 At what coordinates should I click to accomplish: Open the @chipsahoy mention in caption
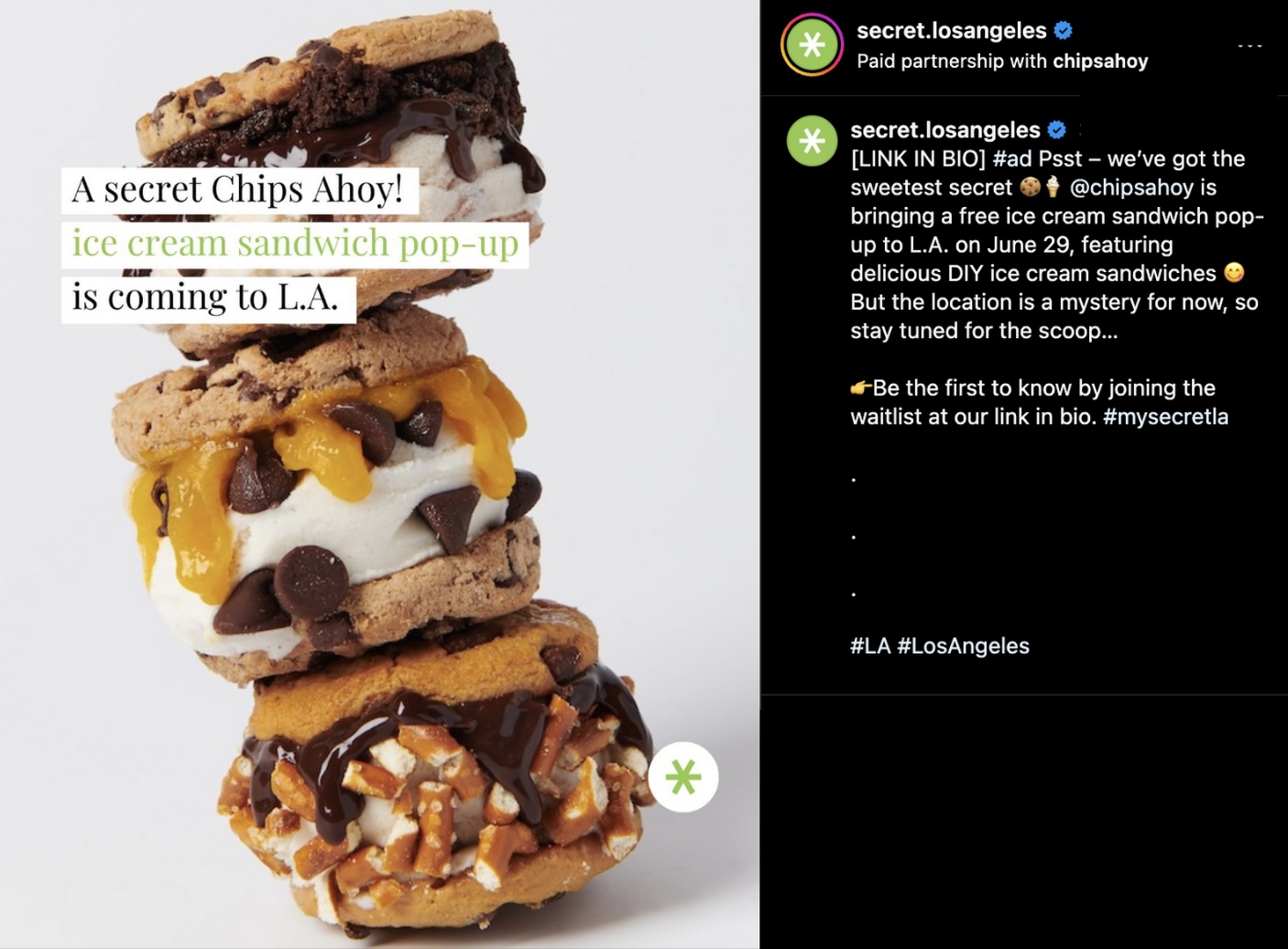click(1131, 188)
